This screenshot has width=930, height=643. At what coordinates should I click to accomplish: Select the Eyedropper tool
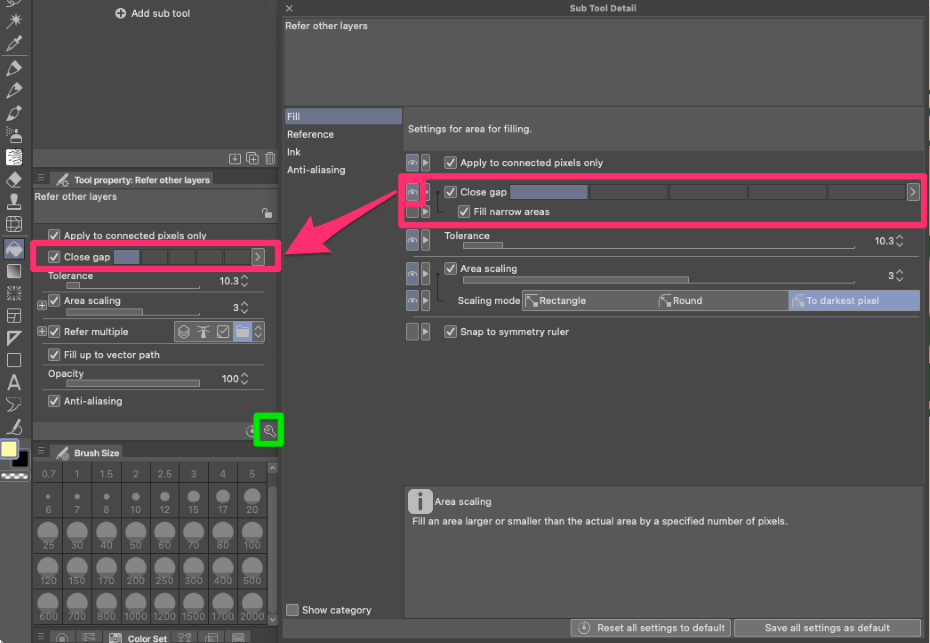pos(14,43)
